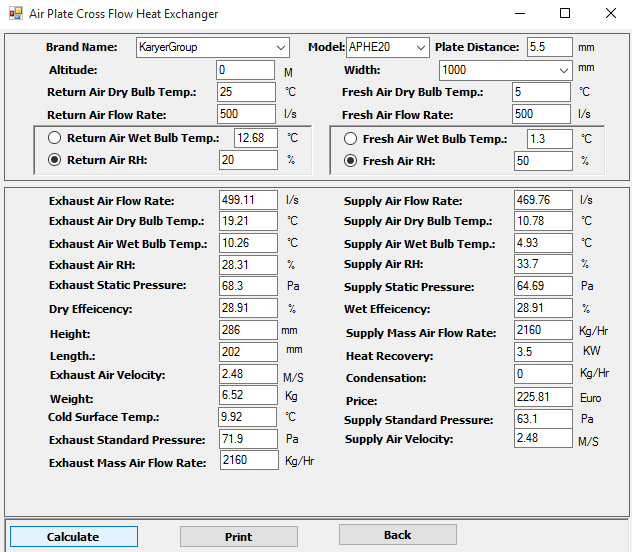Maximize the heat exchanger window

pyautogui.click(x=565, y=14)
